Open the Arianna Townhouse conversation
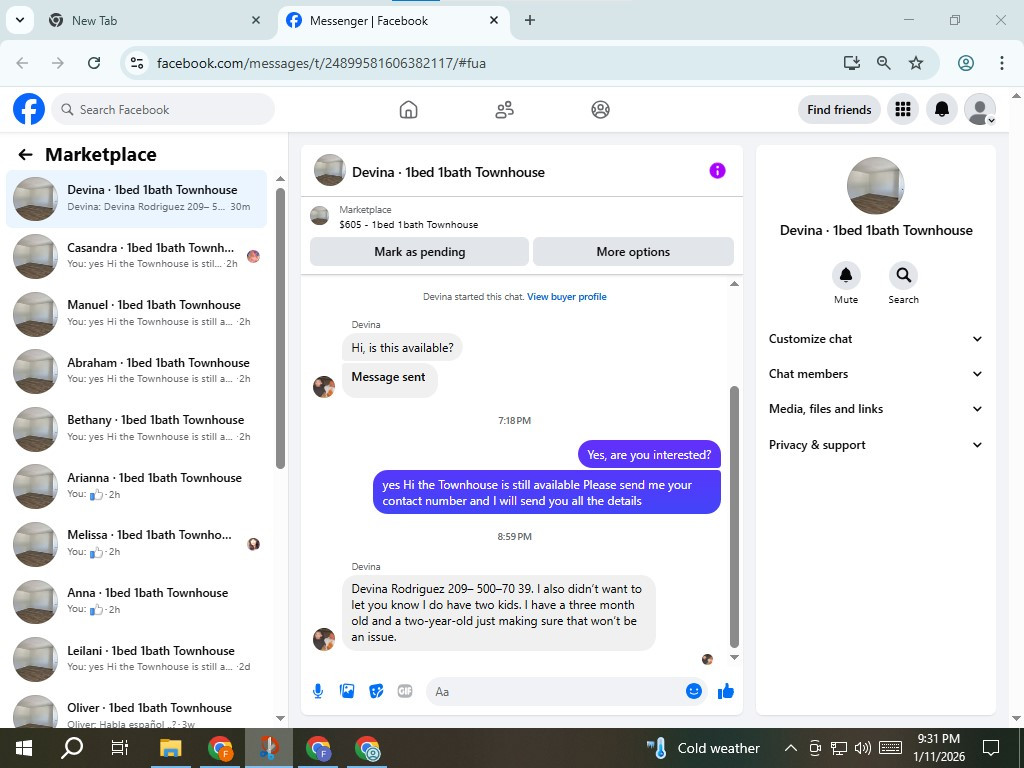This screenshot has width=1024, height=768. click(136, 486)
